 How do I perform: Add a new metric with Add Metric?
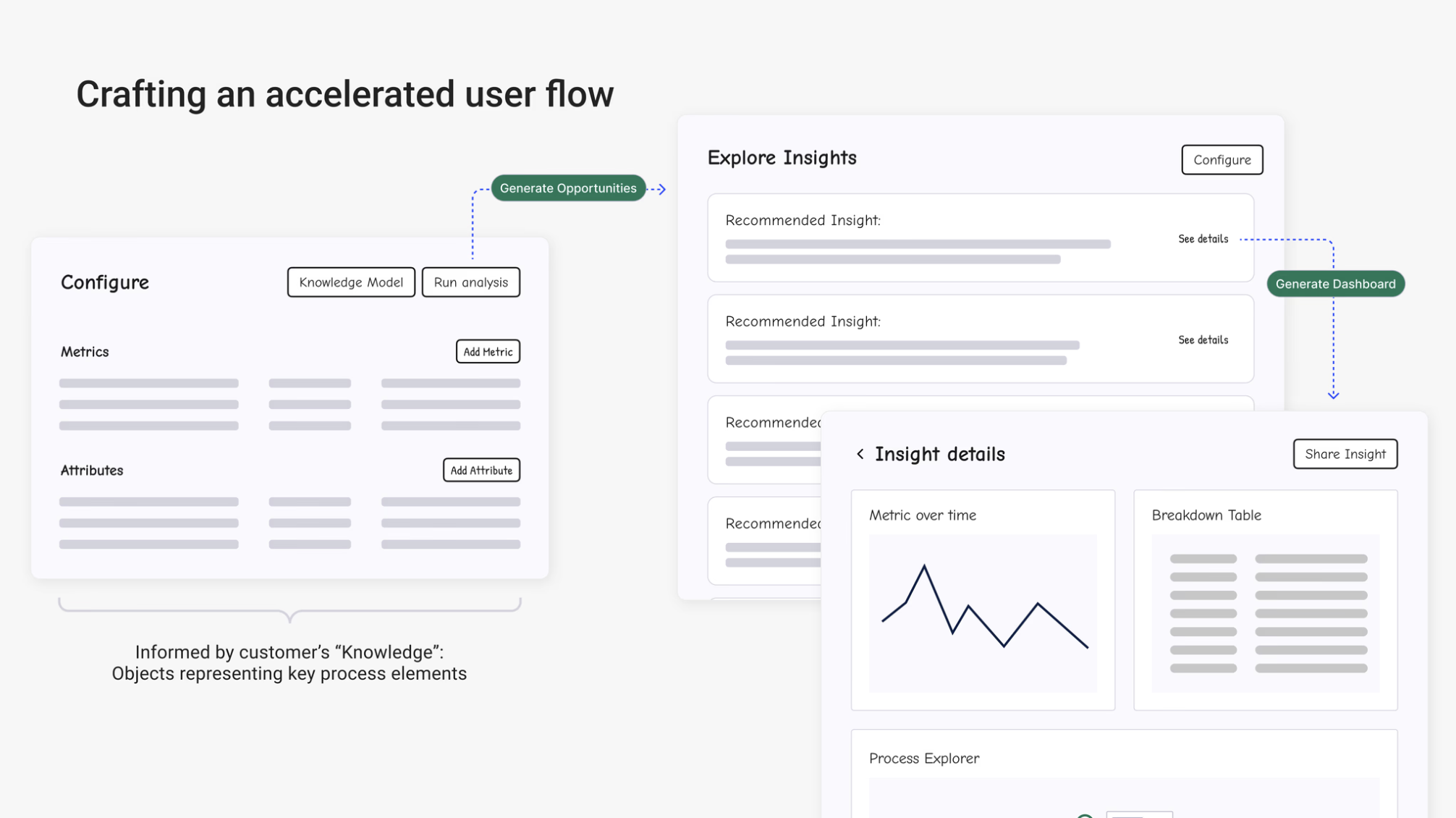[x=488, y=352]
